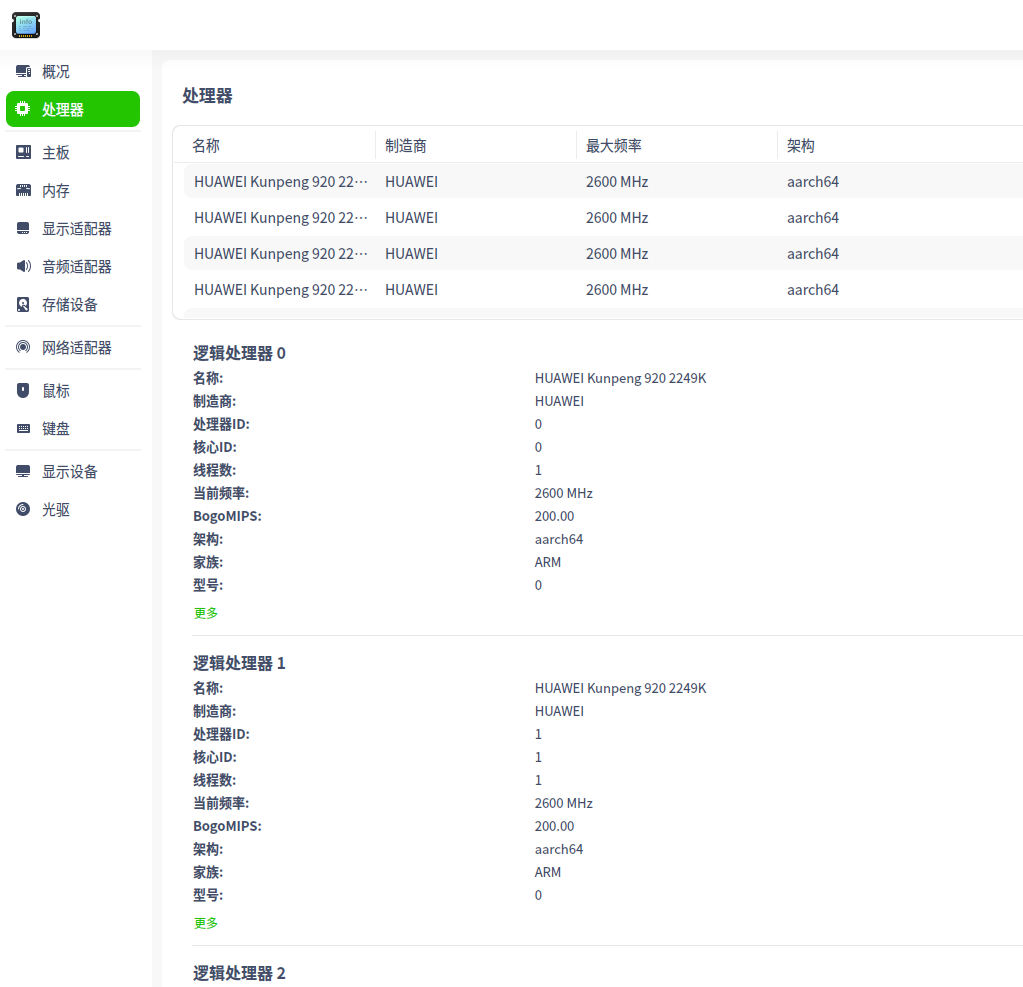This screenshot has width=1023, height=987.
Task: Select the 显示适配器 display adapter icon
Action: 23,228
